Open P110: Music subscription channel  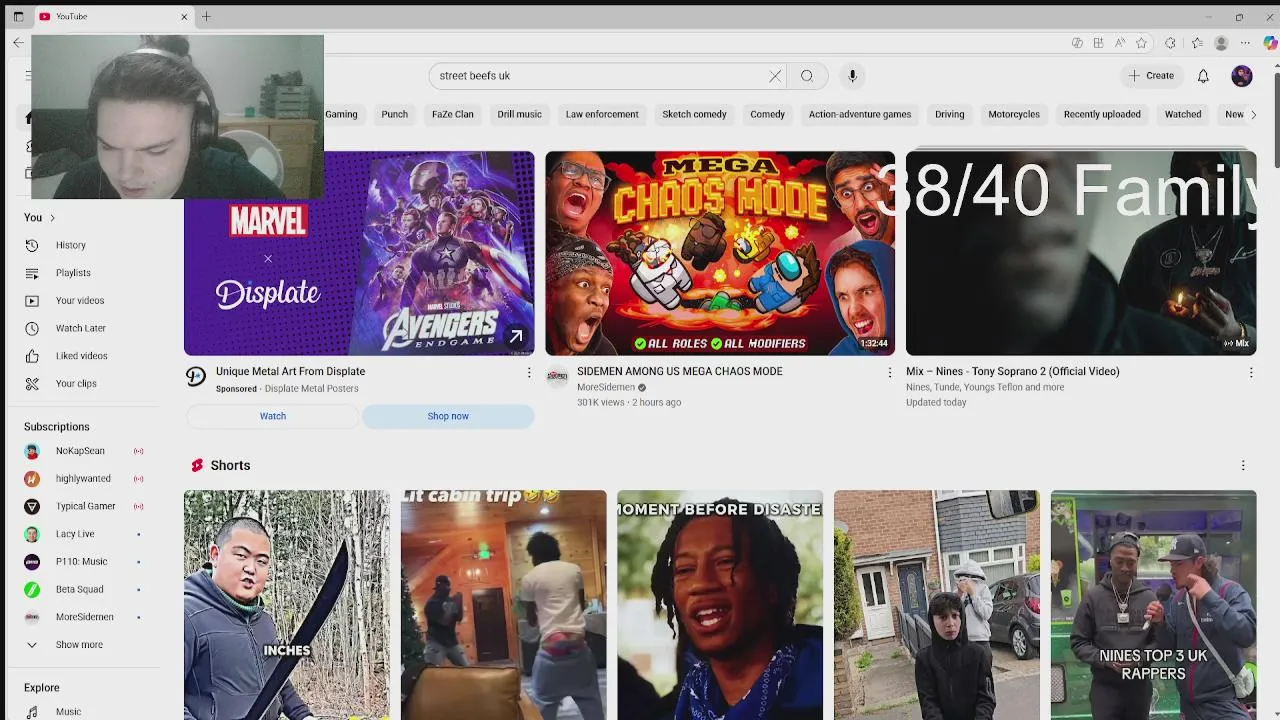coord(80,562)
